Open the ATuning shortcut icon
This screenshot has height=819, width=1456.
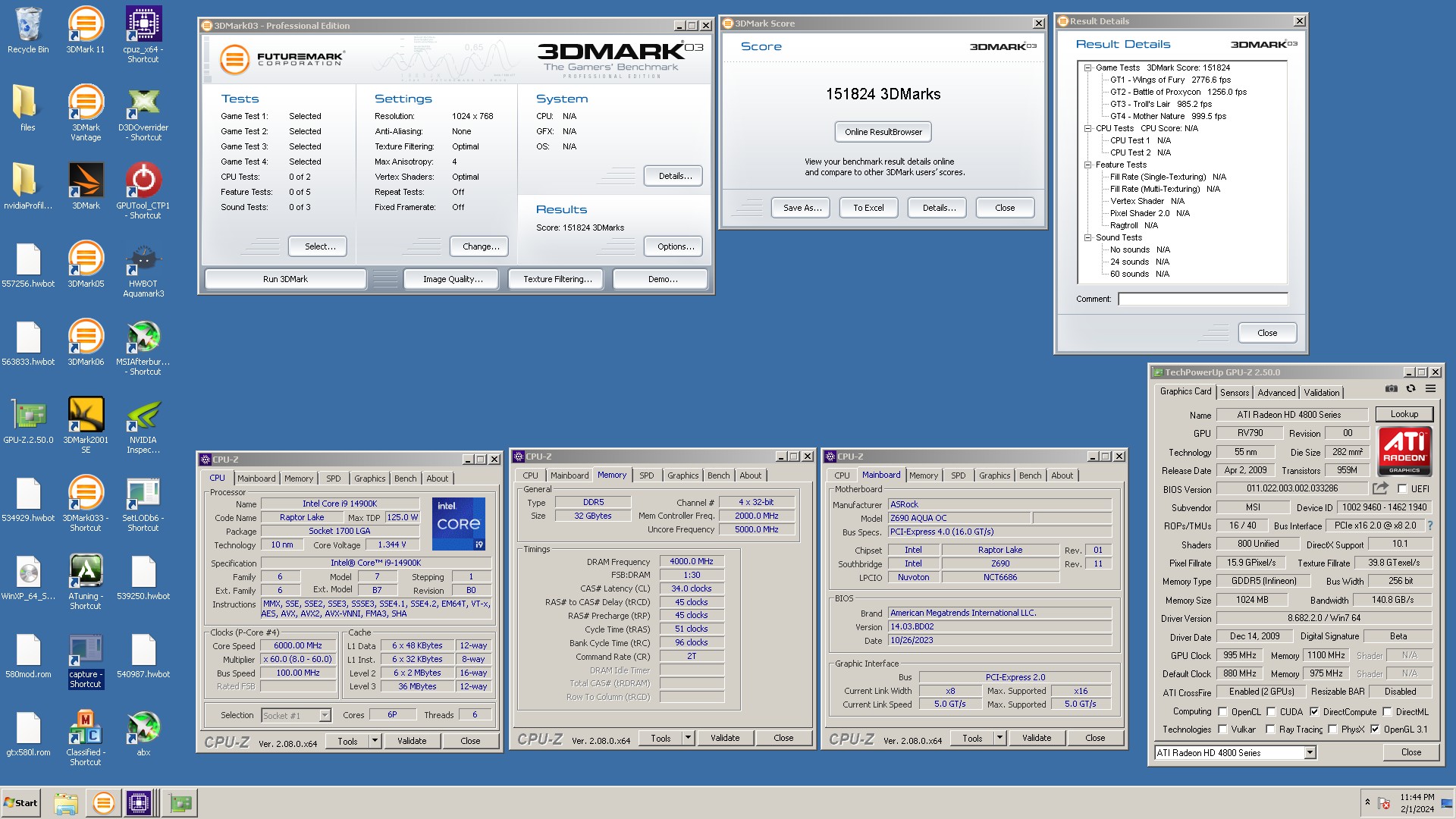86,582
